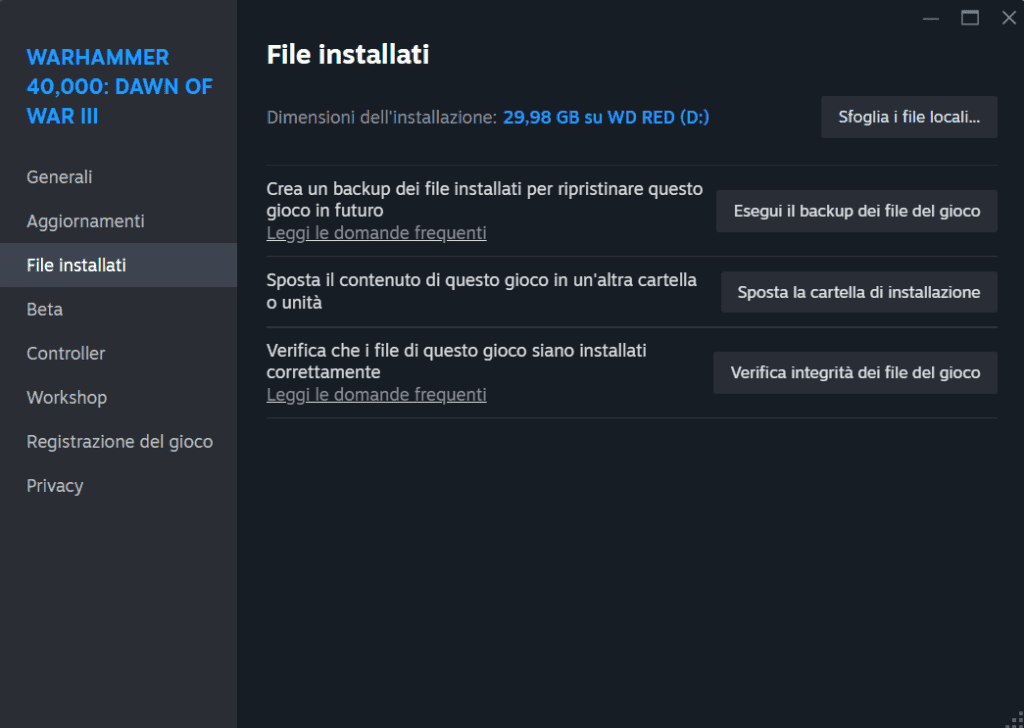The width and height of the screenshot is (1024, 728).
Task: Click the 29,98 GB su WD RED text
Action: 606,117
